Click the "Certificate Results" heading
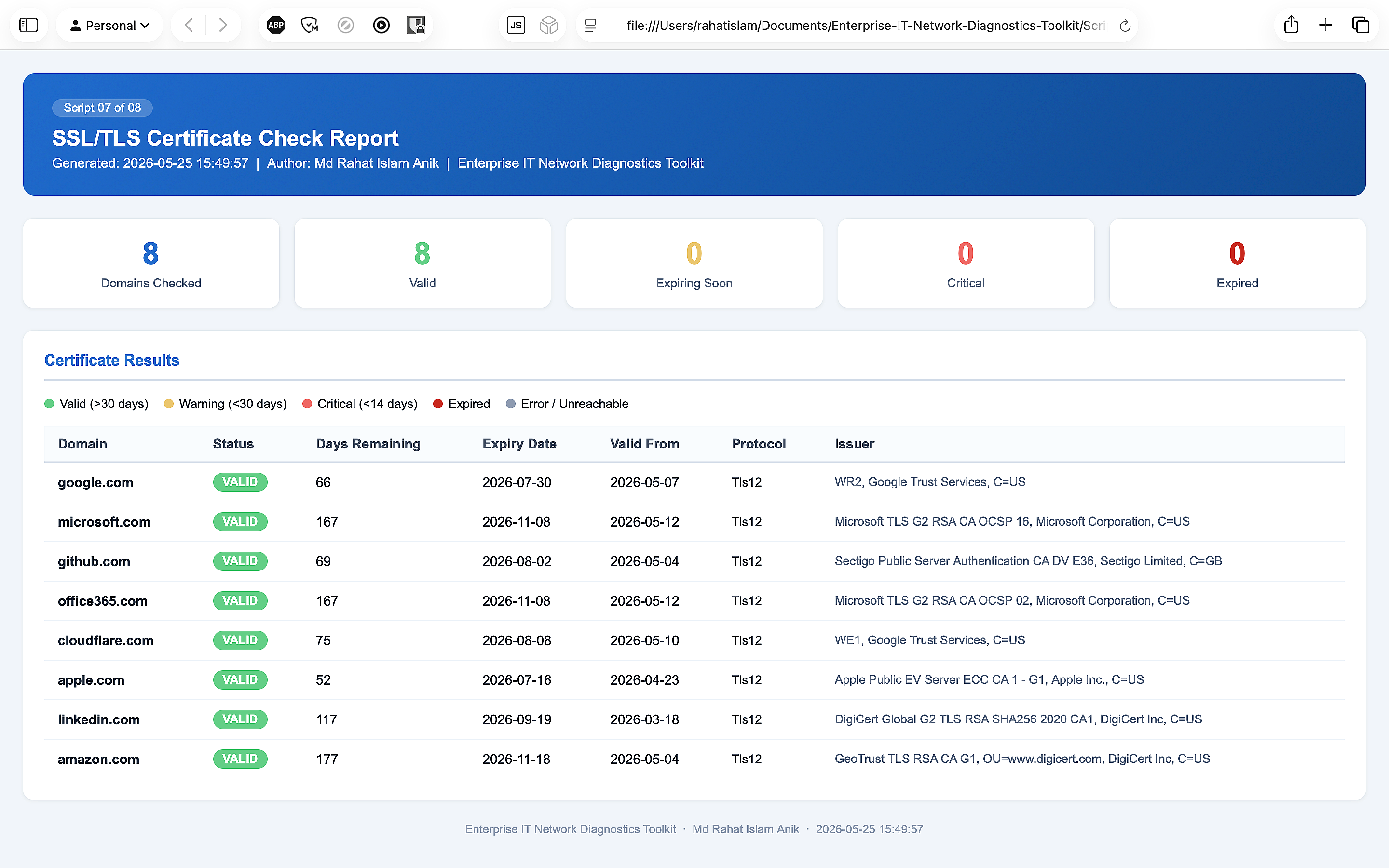 click(x=112, y=361)
